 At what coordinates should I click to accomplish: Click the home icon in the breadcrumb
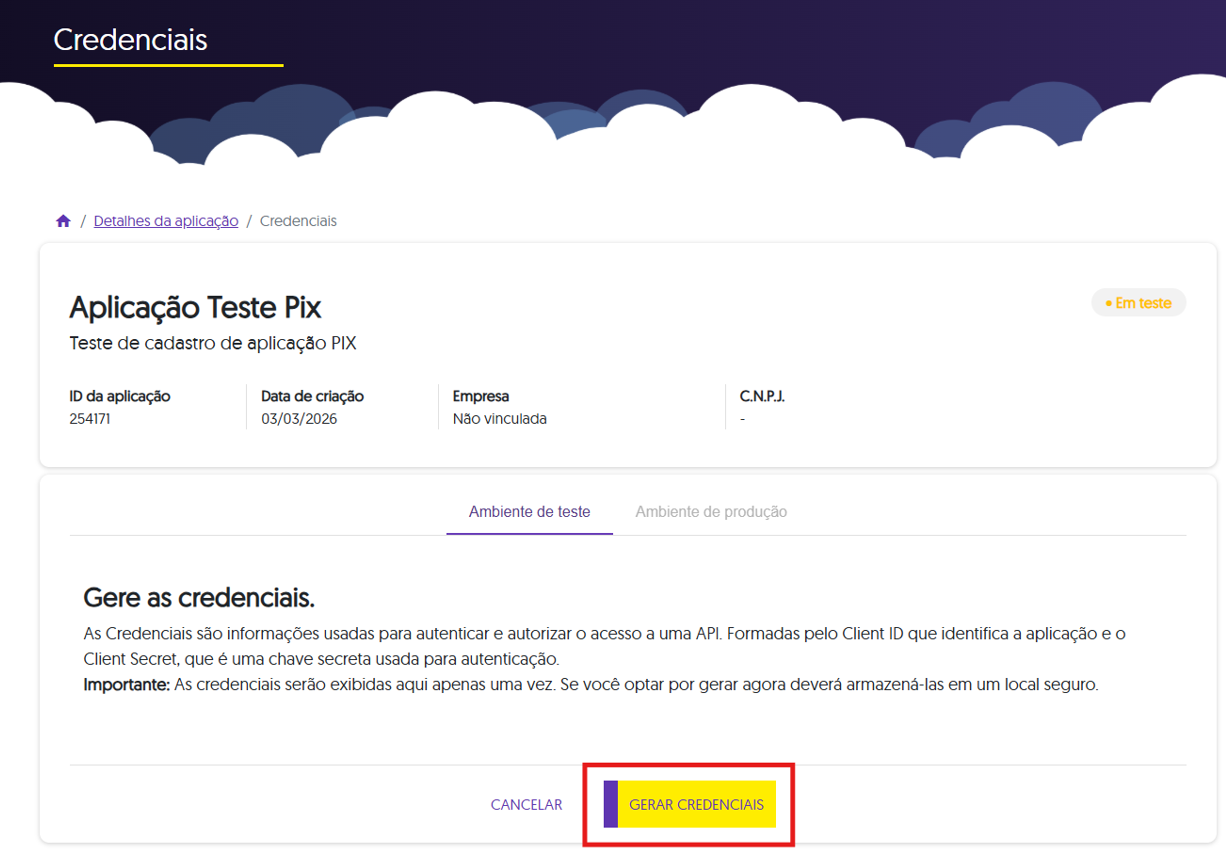(63, 221)
